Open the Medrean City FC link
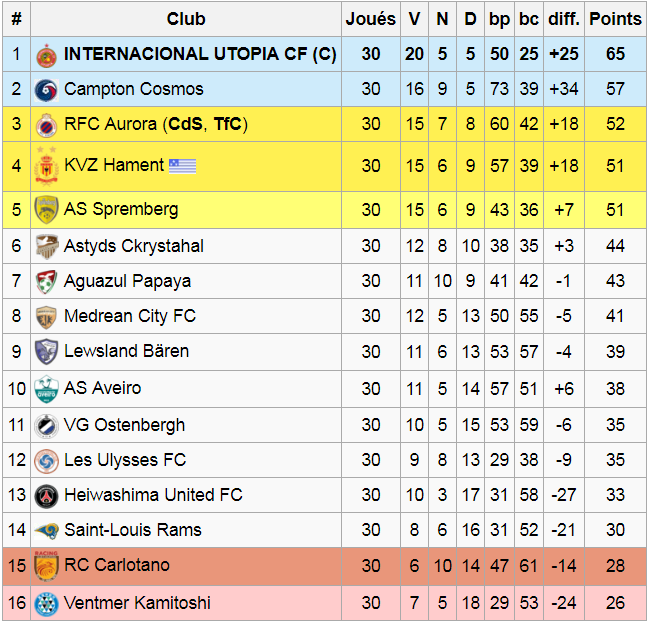 (x=130, y=317)
